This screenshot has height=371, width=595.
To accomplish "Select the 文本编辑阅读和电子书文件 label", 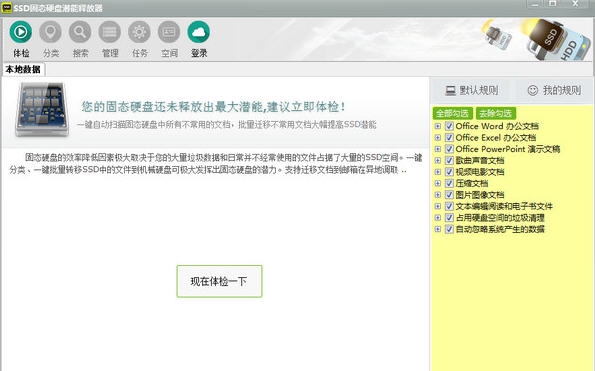I will 504,206.
